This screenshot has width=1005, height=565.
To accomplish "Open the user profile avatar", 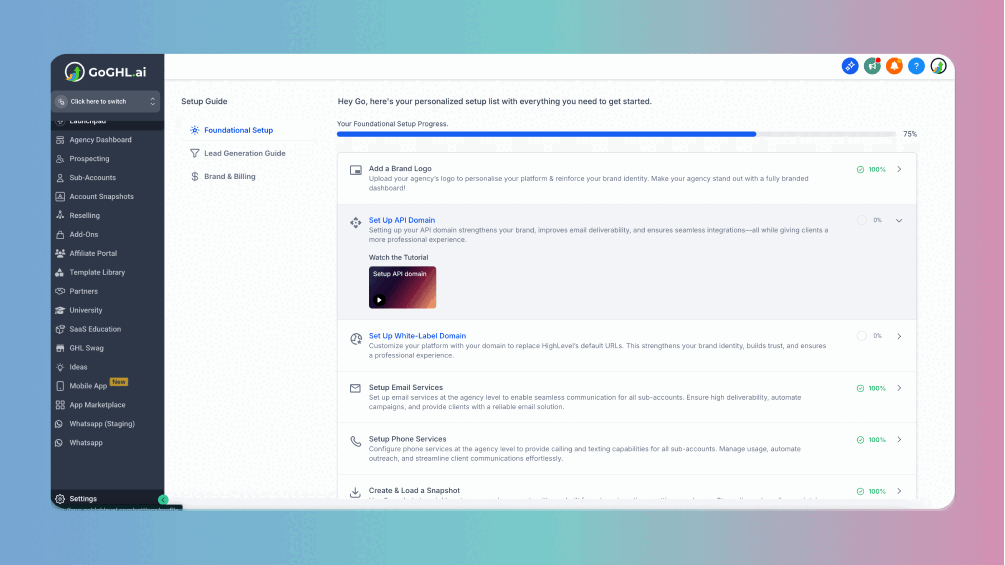I will 938,66.
